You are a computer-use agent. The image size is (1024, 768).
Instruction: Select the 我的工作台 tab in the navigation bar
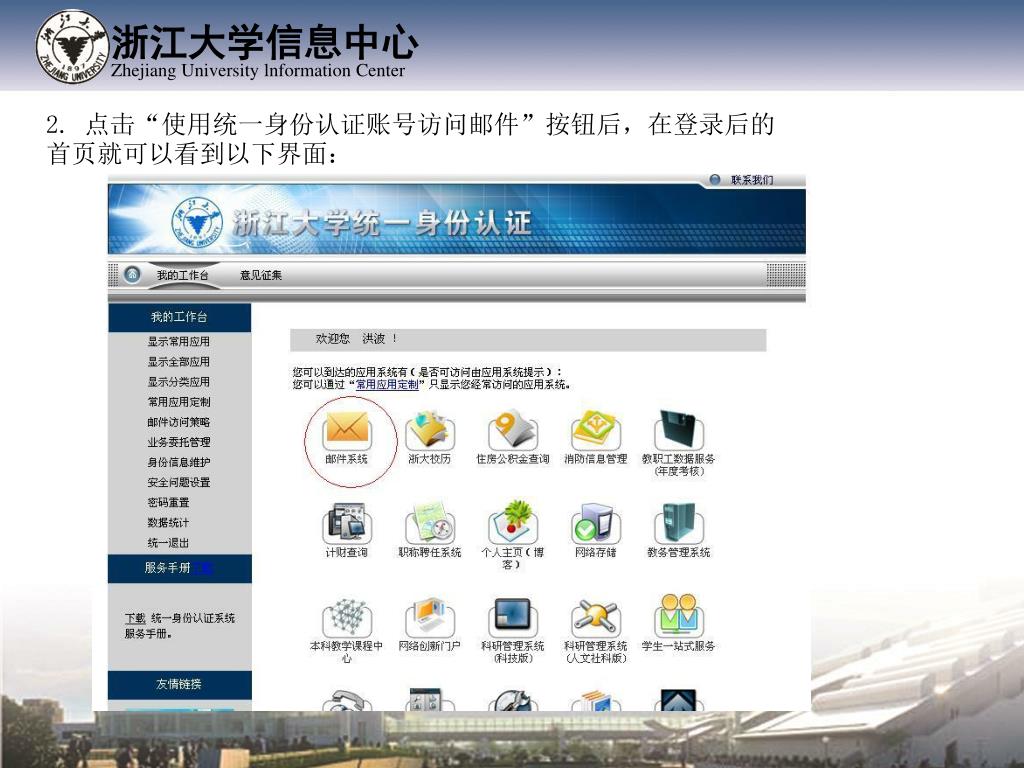pyautogui.click(x=183, y=276)
